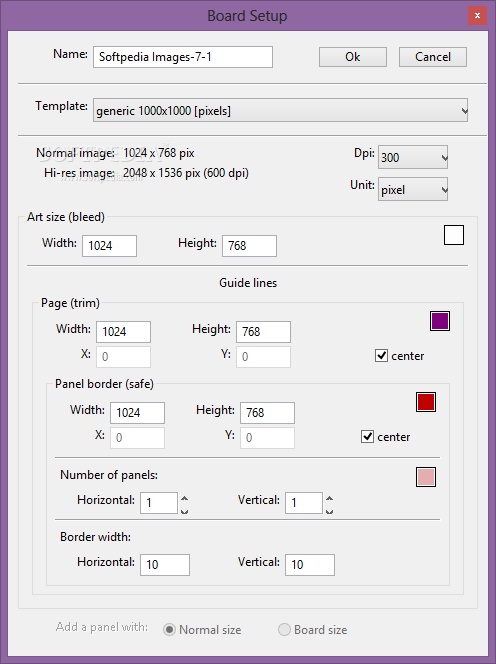
Task: Click the Panel border X field
Action: (x=137, y=437)
